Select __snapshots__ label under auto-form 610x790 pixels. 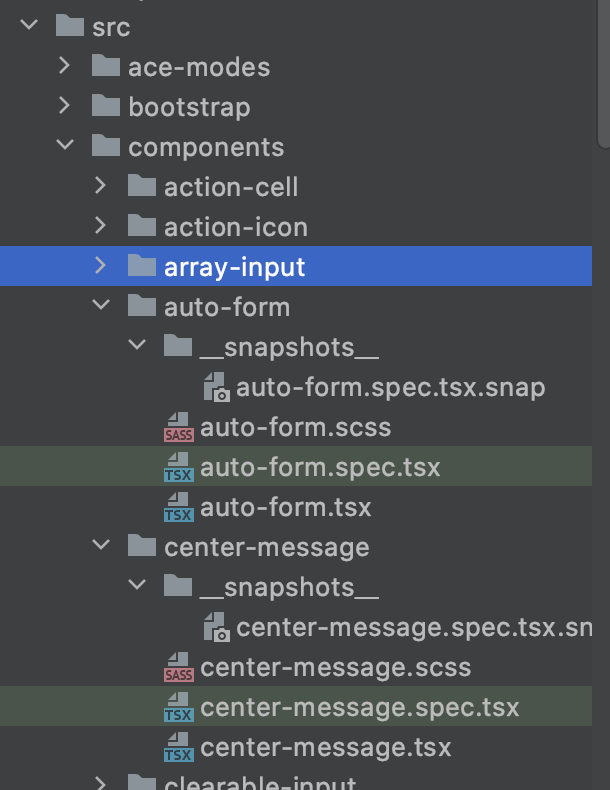pos(289,347)
